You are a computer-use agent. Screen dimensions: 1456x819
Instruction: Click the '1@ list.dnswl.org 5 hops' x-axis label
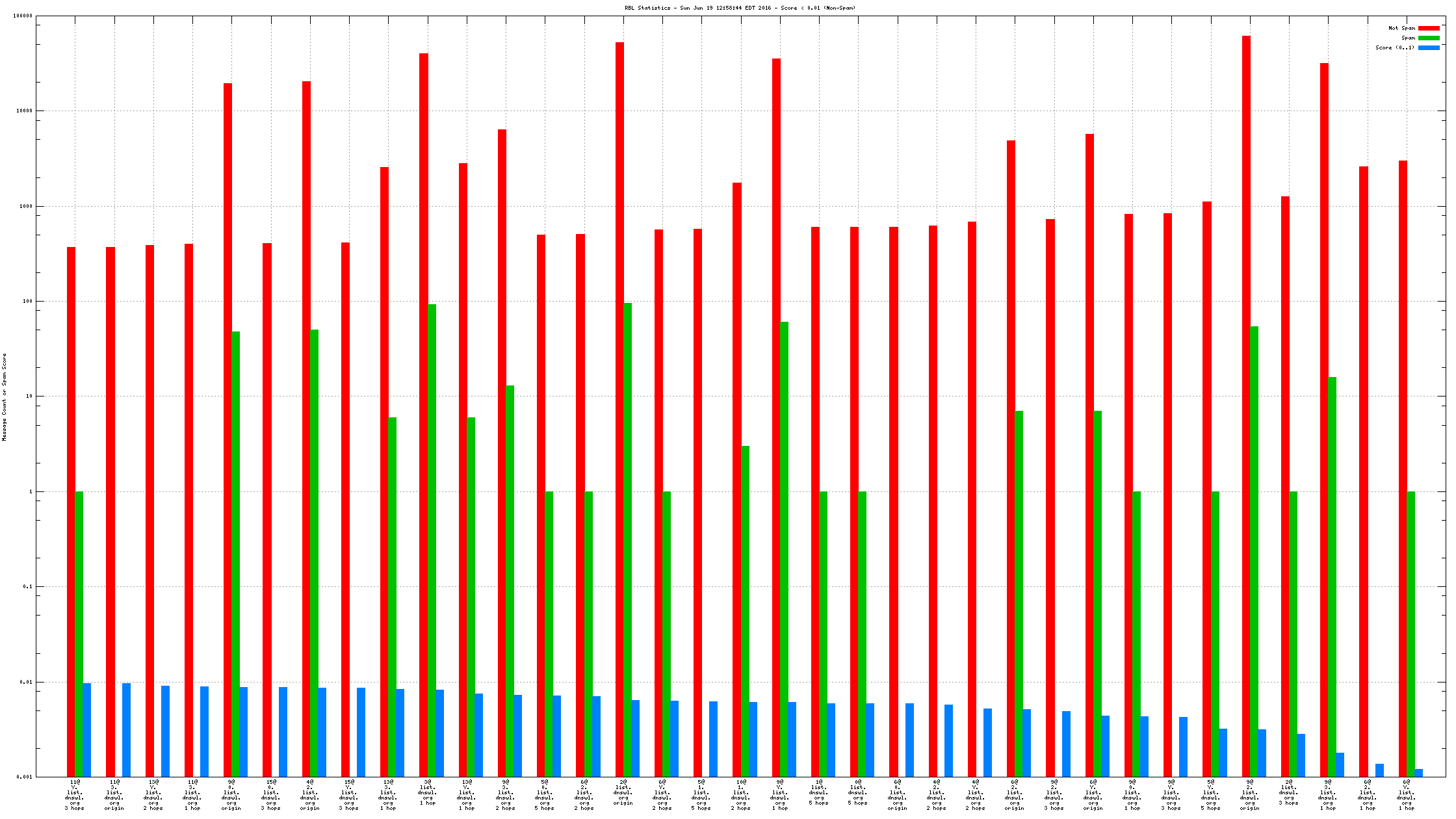click(819, 792)
